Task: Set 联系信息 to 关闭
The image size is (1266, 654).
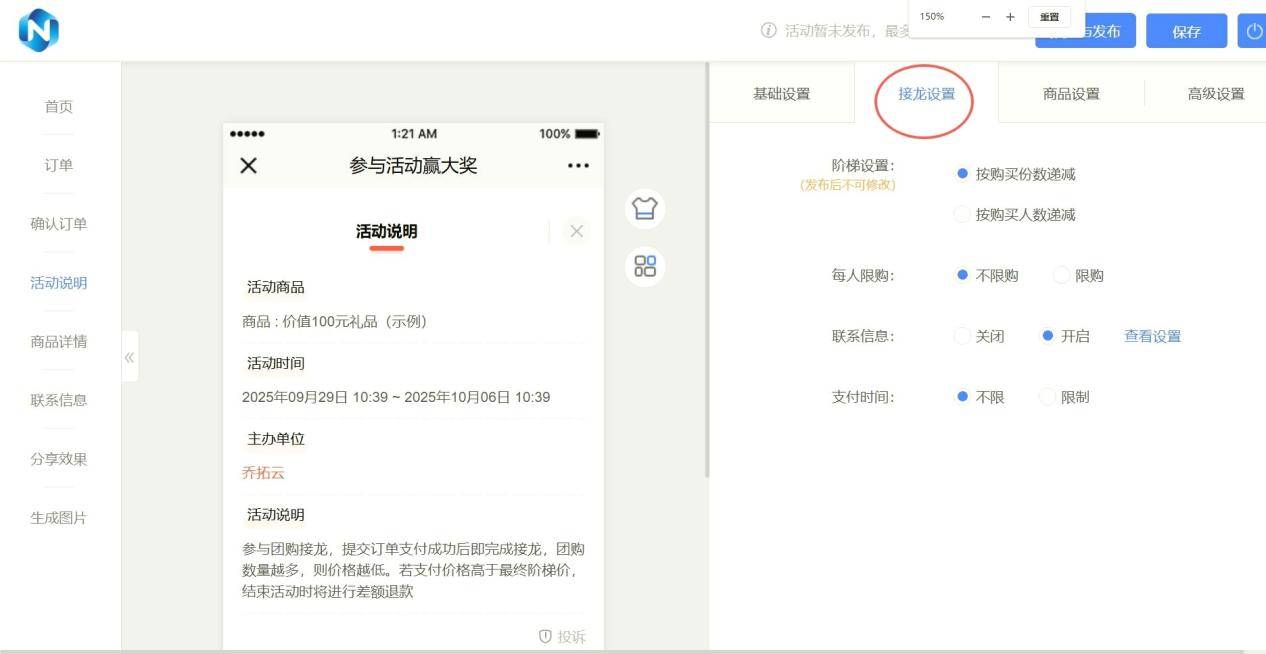Action: coord(962,336)
